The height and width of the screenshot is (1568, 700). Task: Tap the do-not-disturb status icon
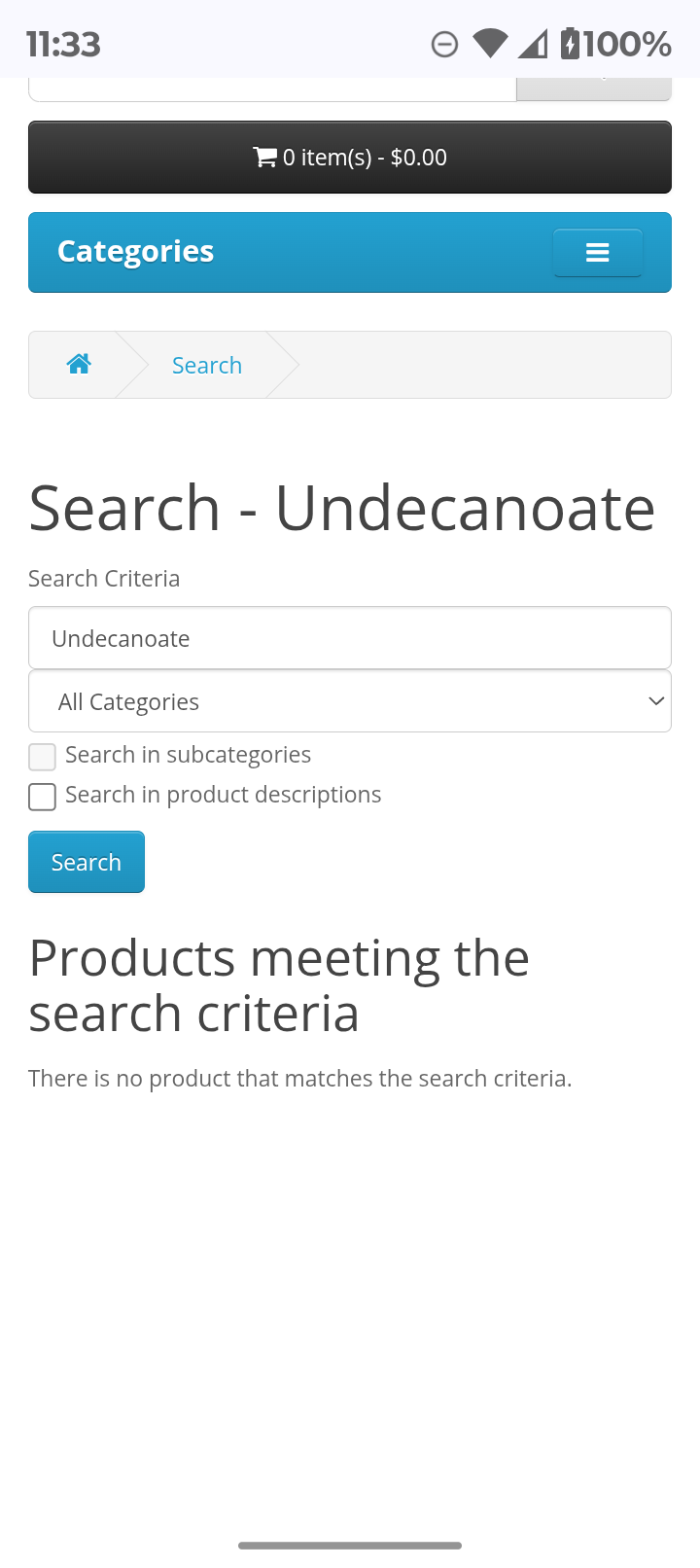pyautogui.click(x=444, y=44)
